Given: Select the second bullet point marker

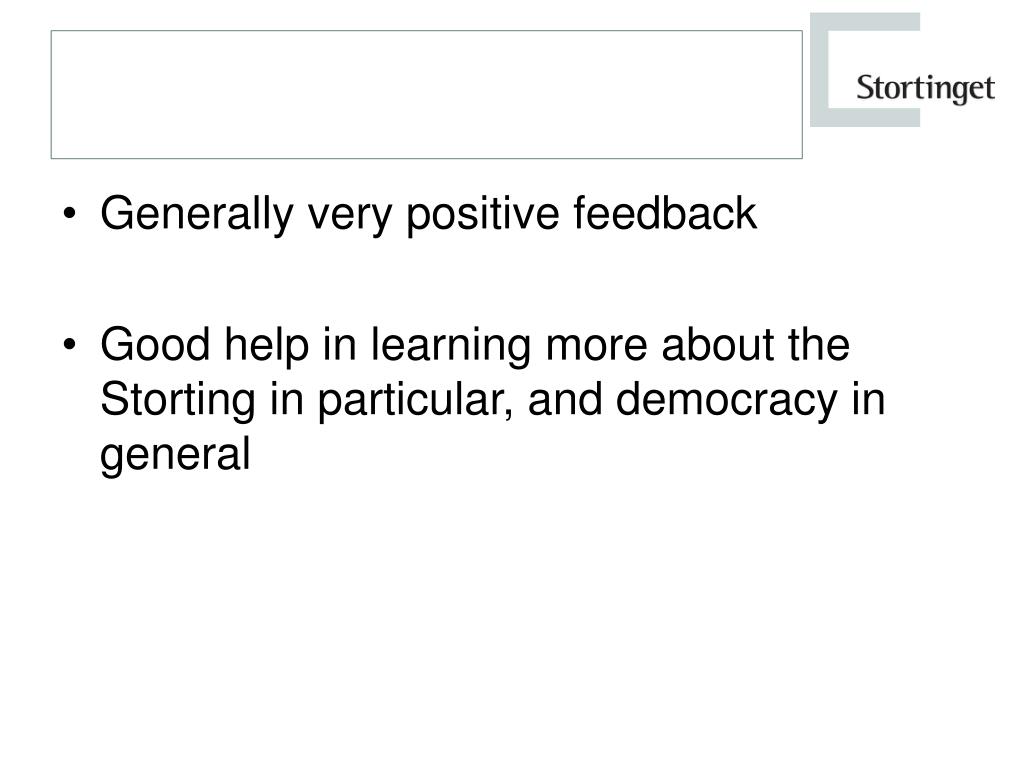Looking at the screenshot, I should (x=70, y=344).
